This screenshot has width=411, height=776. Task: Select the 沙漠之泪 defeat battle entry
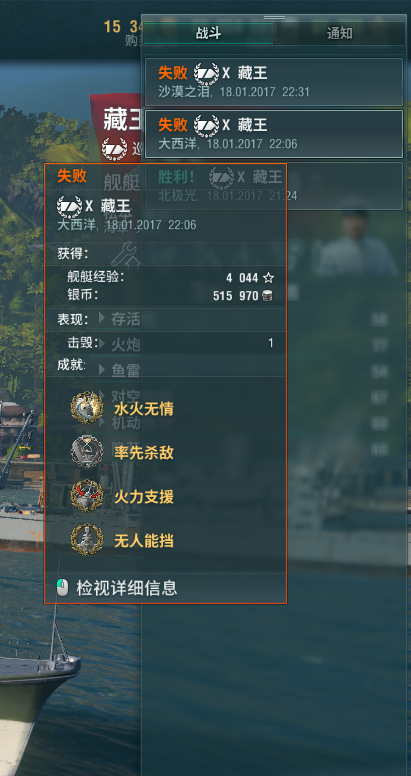(274, 82)
